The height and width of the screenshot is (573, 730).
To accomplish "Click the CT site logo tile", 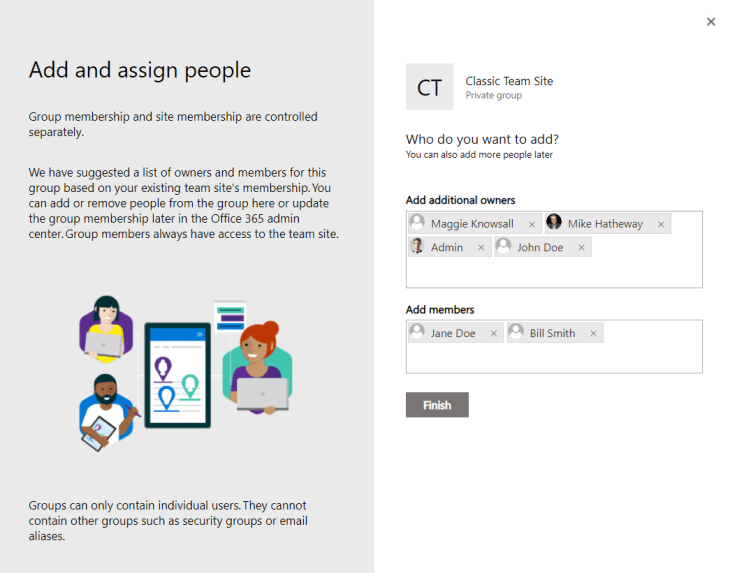I will [x=429, y=87].
